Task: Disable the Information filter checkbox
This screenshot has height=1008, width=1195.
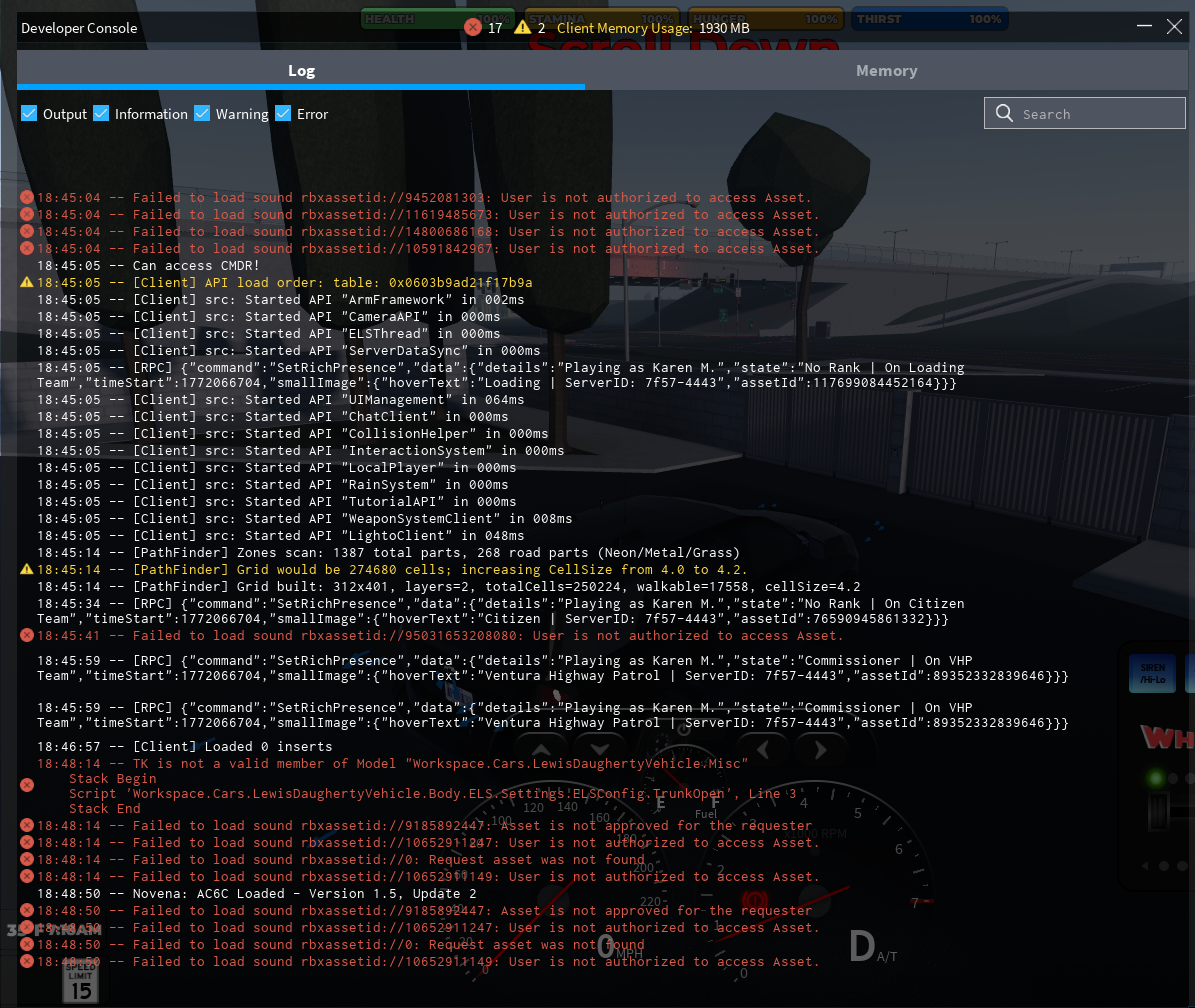Action: (x=101, y=114)
